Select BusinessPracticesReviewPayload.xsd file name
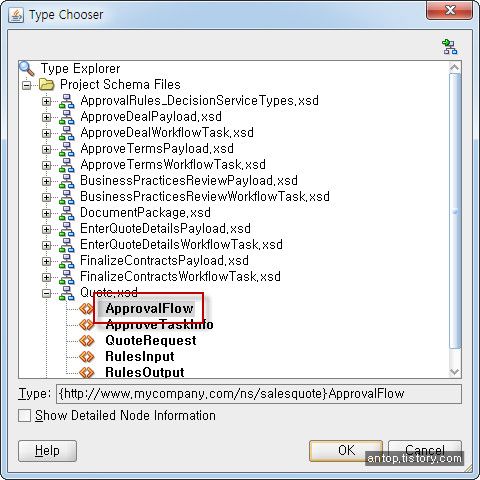The width and height of the screenshot is (480, 480). 189,181
